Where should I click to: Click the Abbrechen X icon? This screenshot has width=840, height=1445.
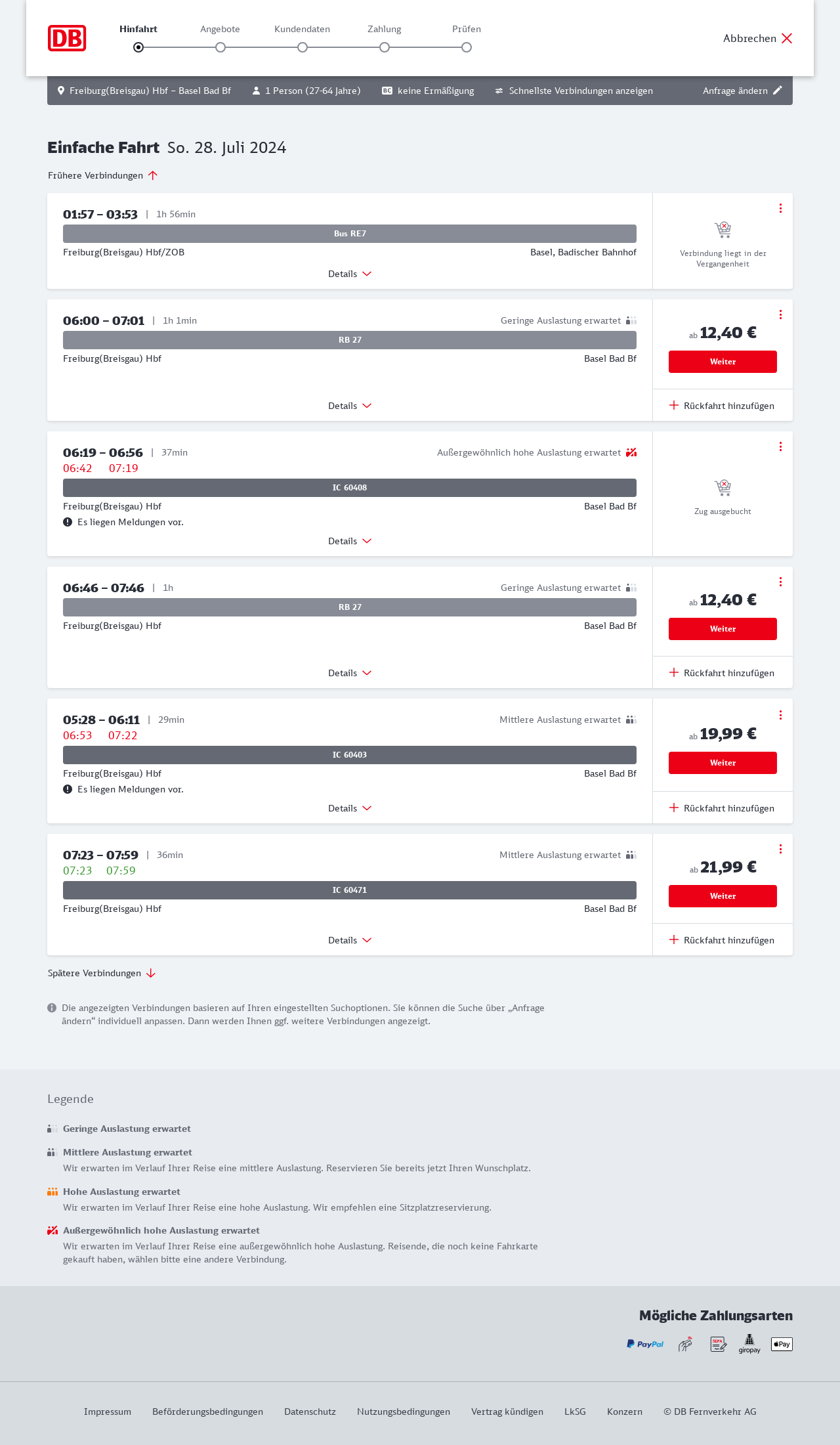tap(787, 38)
